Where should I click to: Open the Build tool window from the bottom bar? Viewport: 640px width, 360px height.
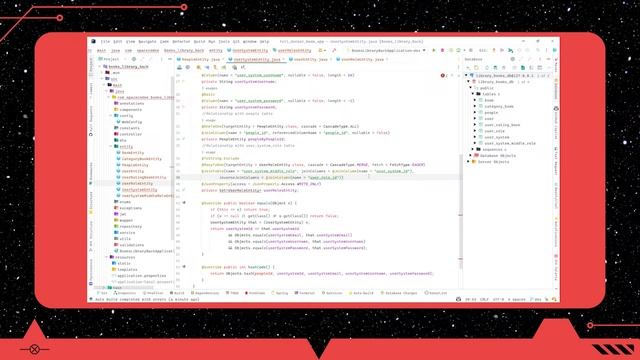click(177, 293)
